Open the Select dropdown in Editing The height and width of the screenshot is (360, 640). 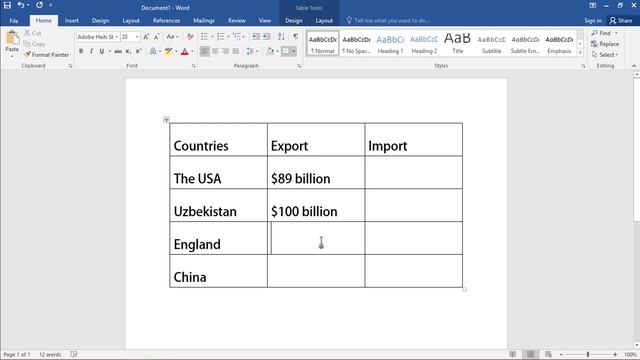coord(604,54)
